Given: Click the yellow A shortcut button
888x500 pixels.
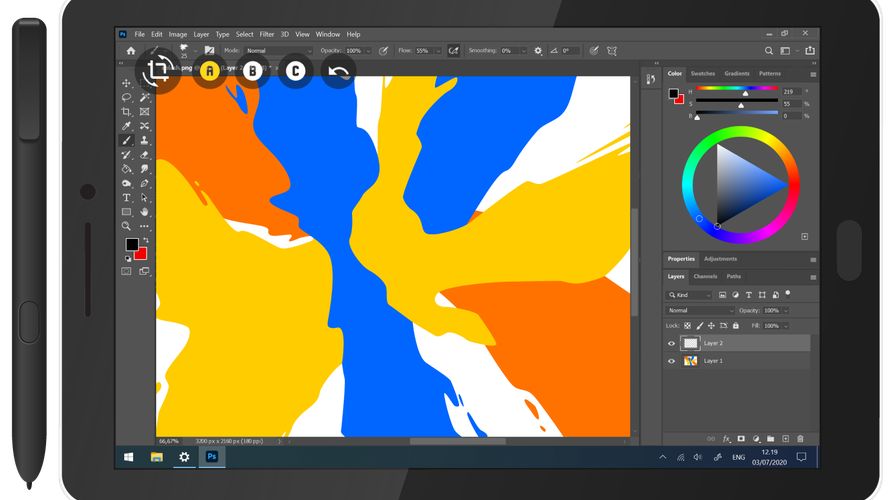Looking at the screenshot, I should 209,71.
